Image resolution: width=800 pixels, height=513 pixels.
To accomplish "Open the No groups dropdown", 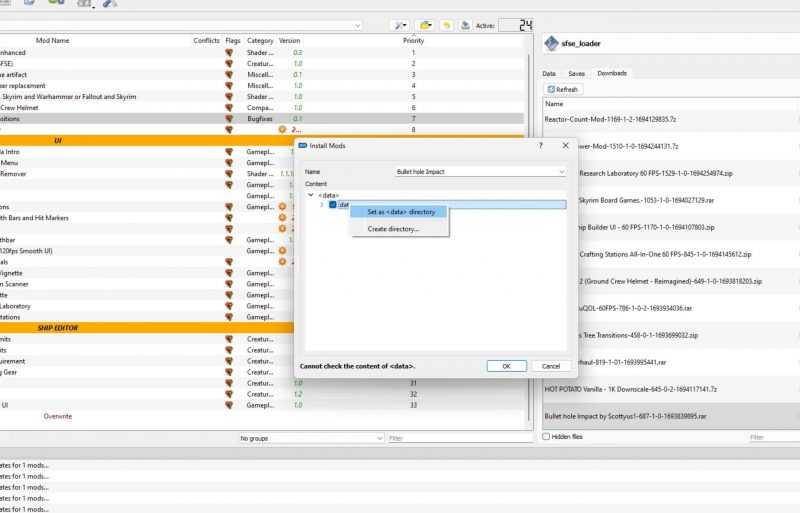I will point(311,438).
